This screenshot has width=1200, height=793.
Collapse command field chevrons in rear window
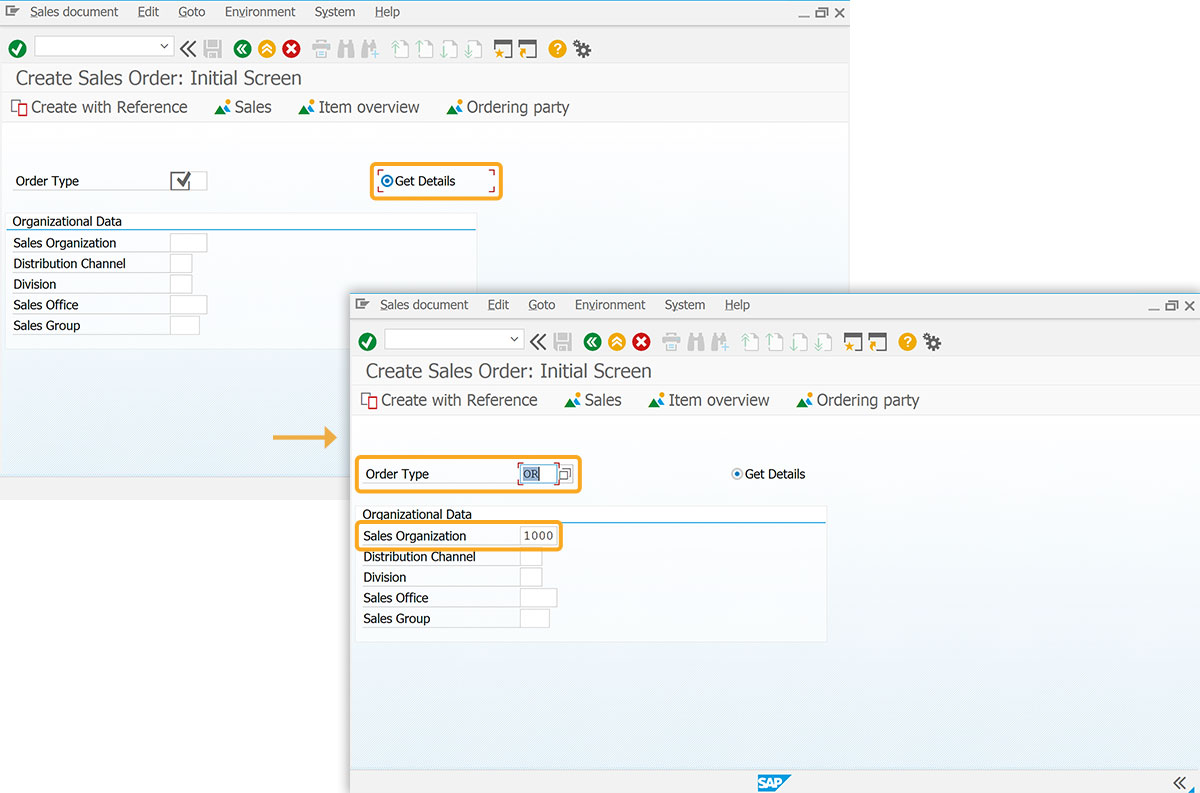(x=188, y=48)
